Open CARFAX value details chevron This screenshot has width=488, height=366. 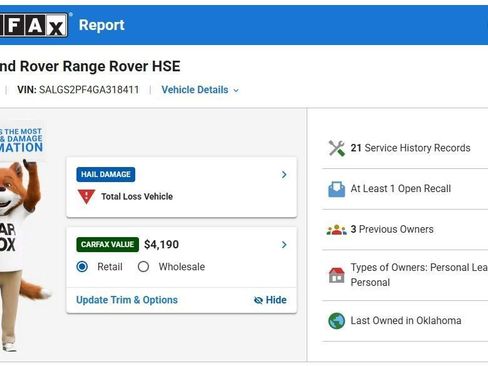(284, 245)
